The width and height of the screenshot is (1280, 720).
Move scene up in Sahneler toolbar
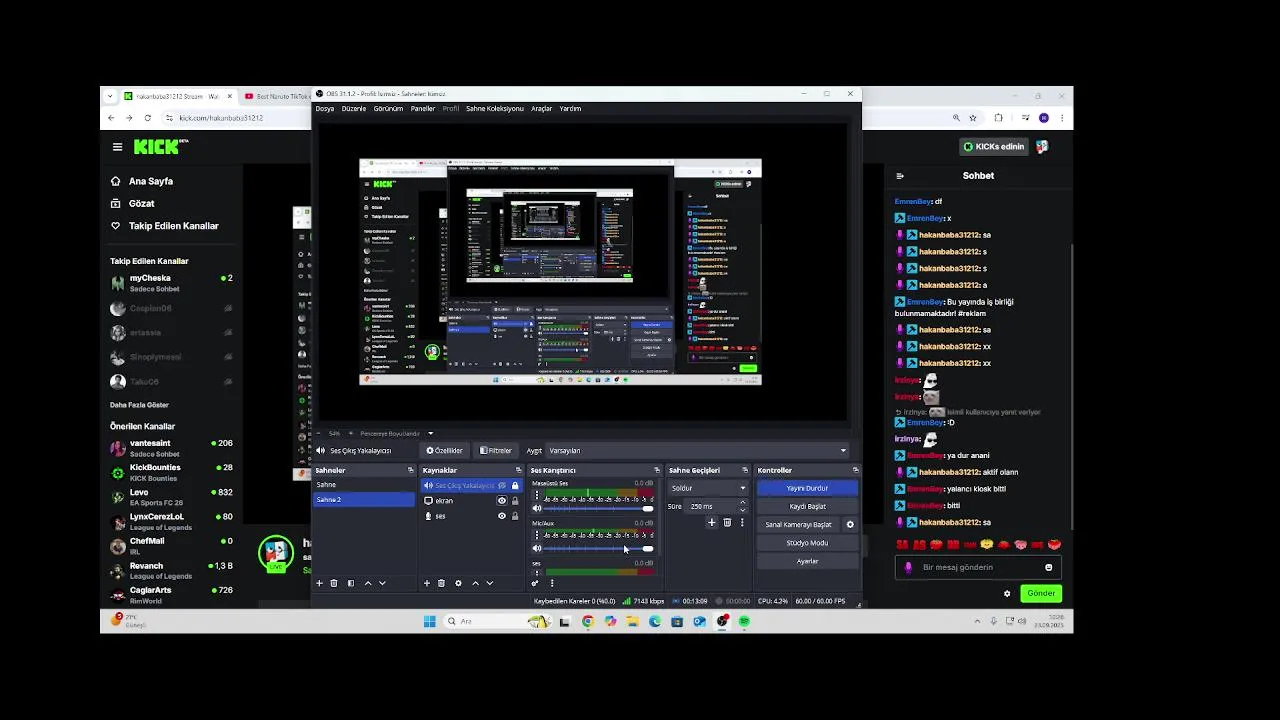(367, 583)
